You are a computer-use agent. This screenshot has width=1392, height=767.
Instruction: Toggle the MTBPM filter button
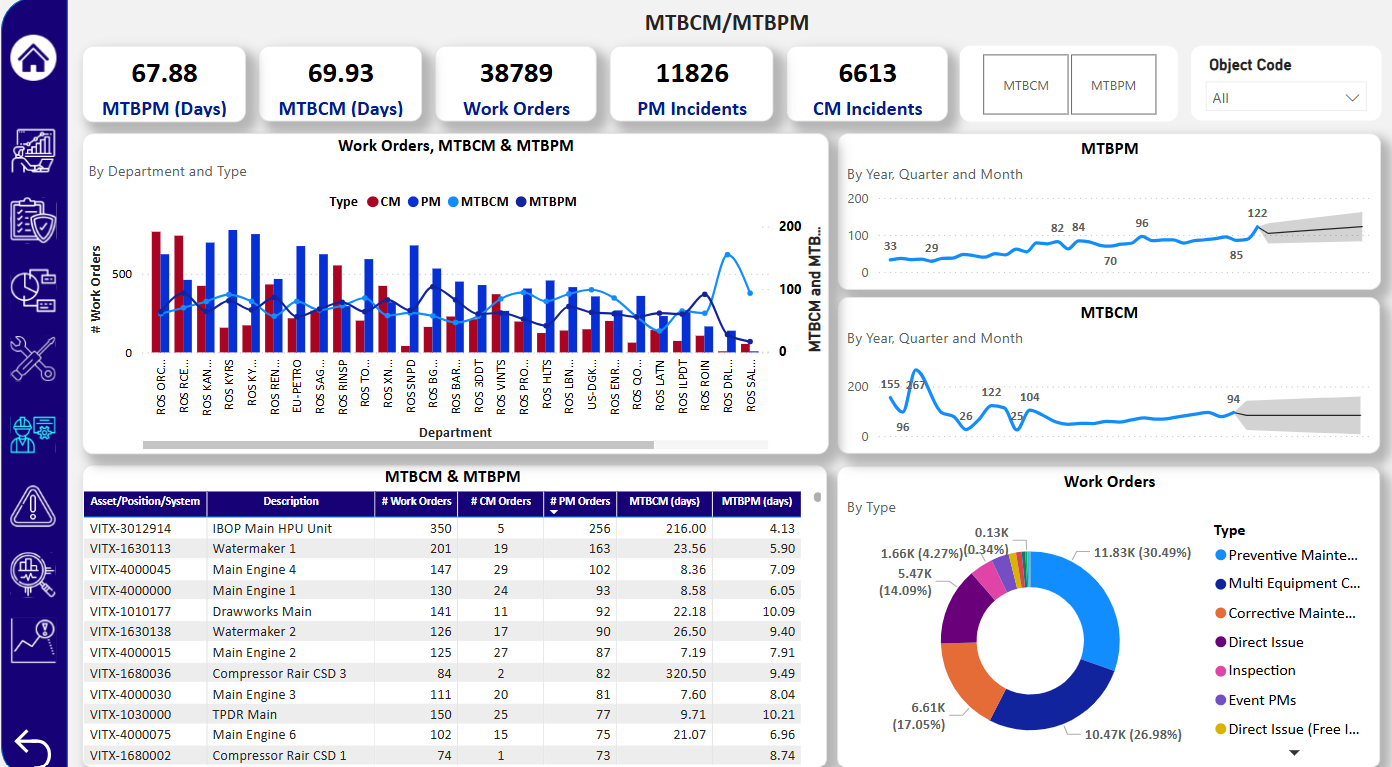(1113, 84)
